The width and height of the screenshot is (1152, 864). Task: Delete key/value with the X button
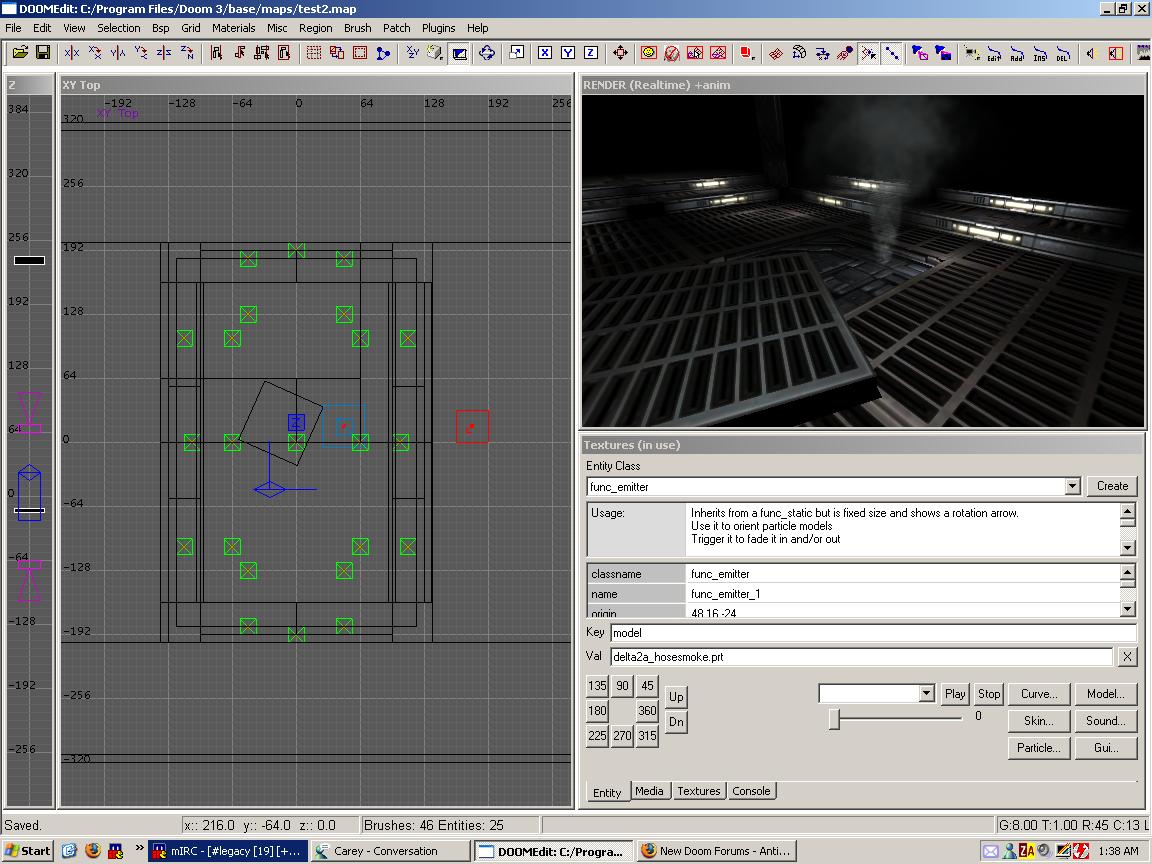pos(1127,657)
